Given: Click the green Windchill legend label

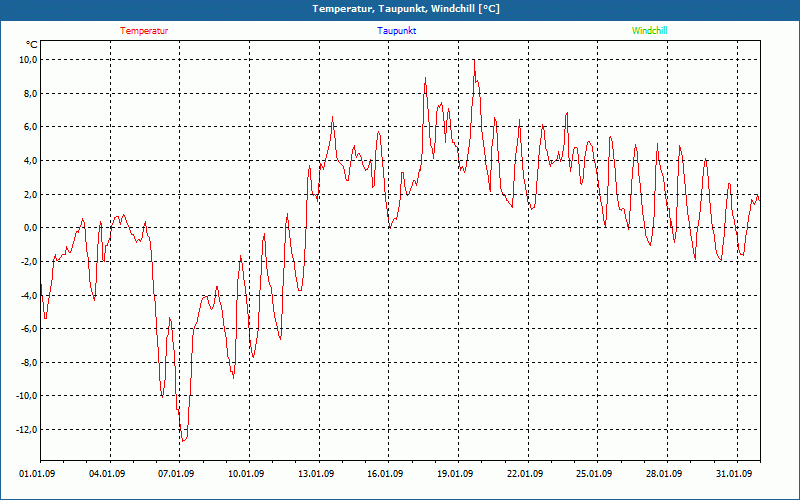Looking at the screenshot, I should point(649,31).
